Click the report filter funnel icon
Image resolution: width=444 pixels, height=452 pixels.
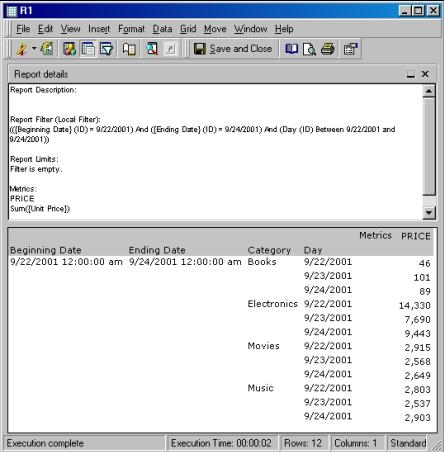pos(106,49)
